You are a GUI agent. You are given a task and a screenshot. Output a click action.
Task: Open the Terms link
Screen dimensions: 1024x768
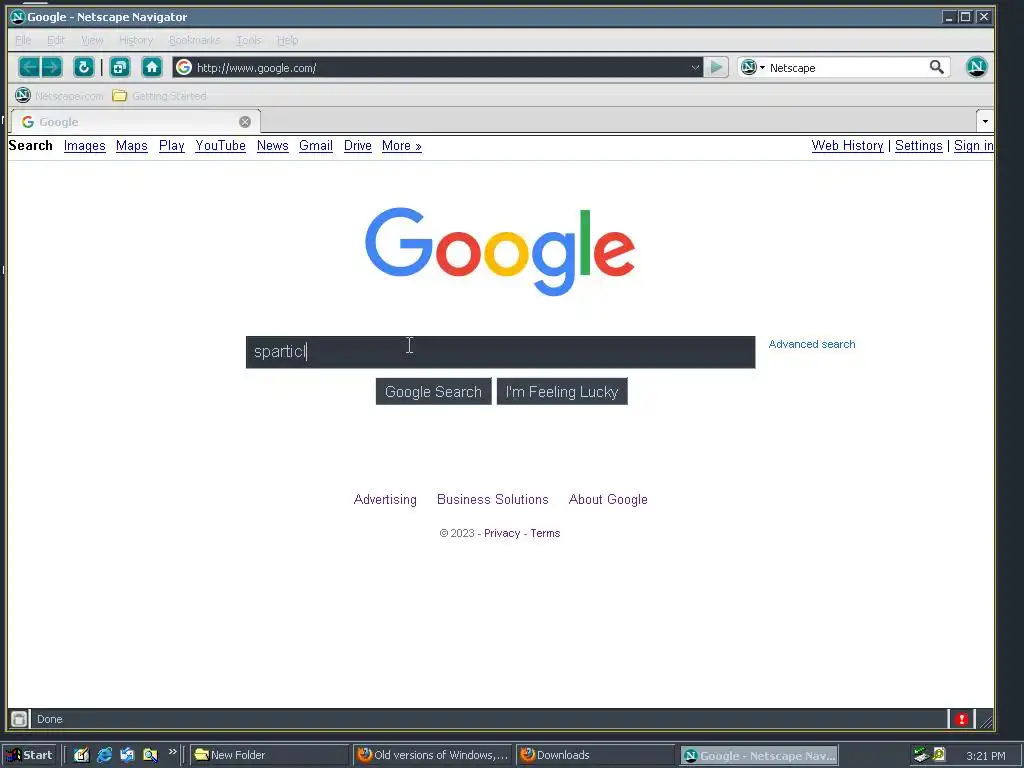click(545, 533)
